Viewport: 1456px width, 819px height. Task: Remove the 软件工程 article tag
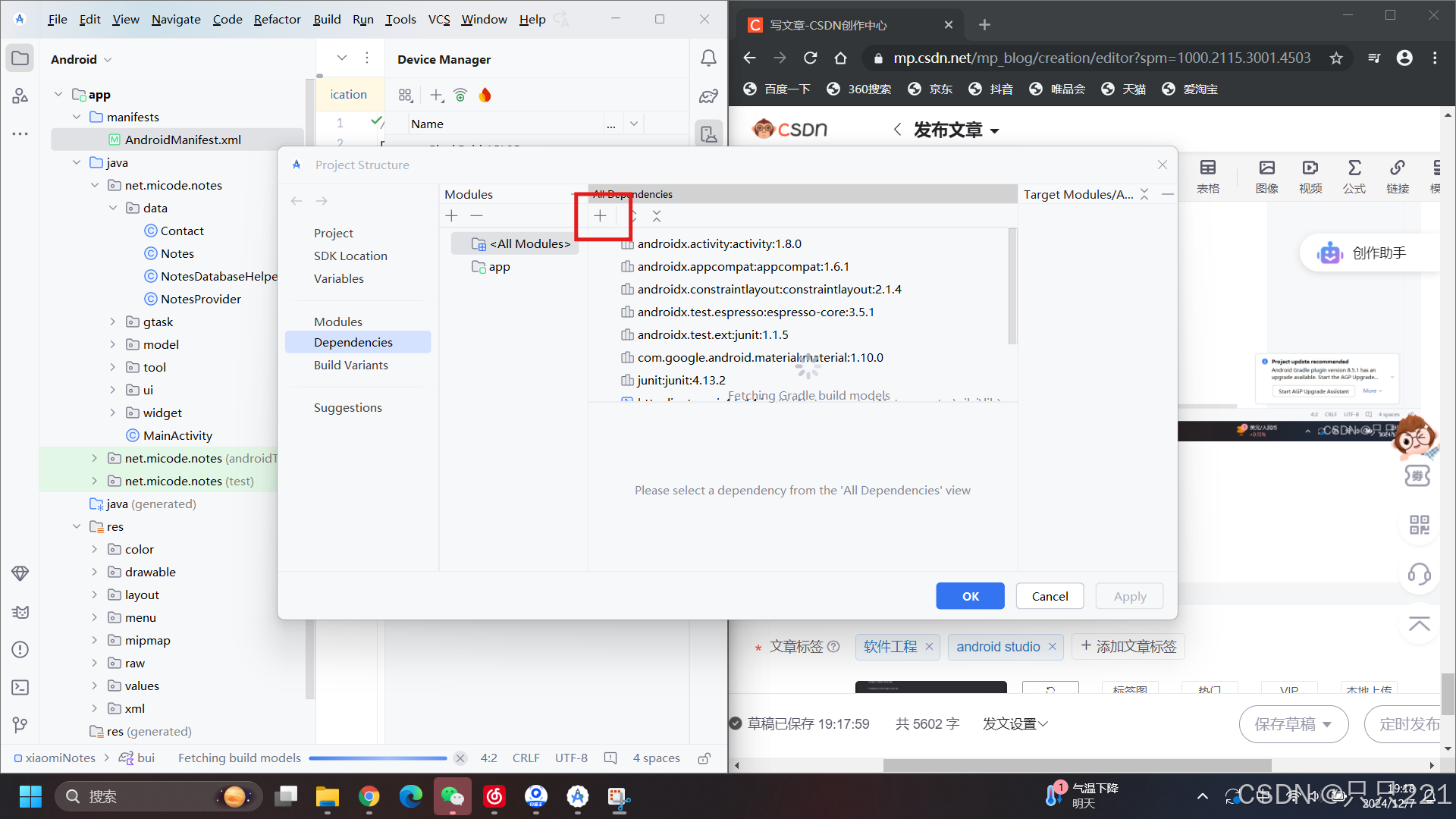click(x=929, y=647)
